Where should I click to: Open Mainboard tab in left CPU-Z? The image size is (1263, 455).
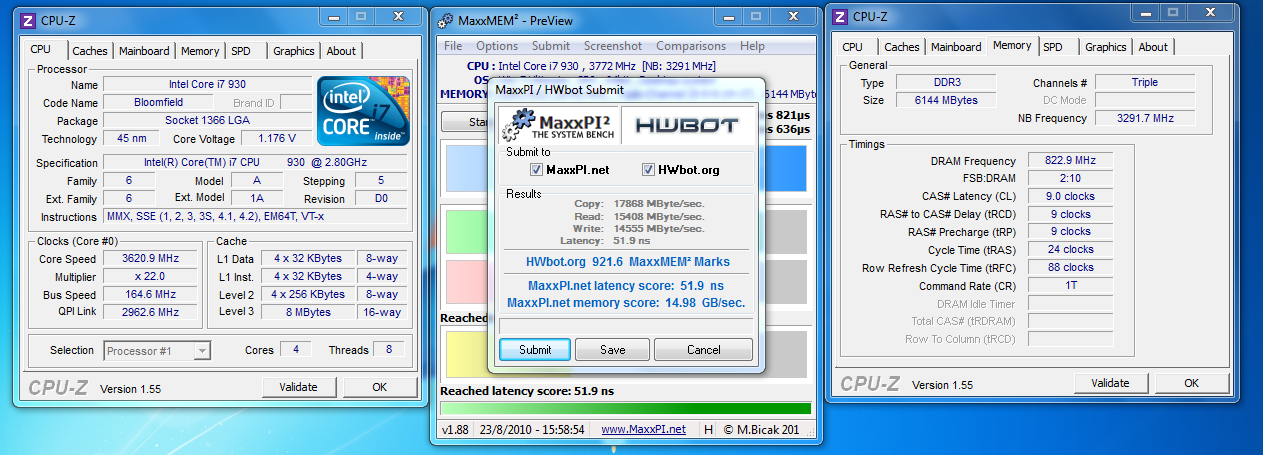(x=144, y=51)
